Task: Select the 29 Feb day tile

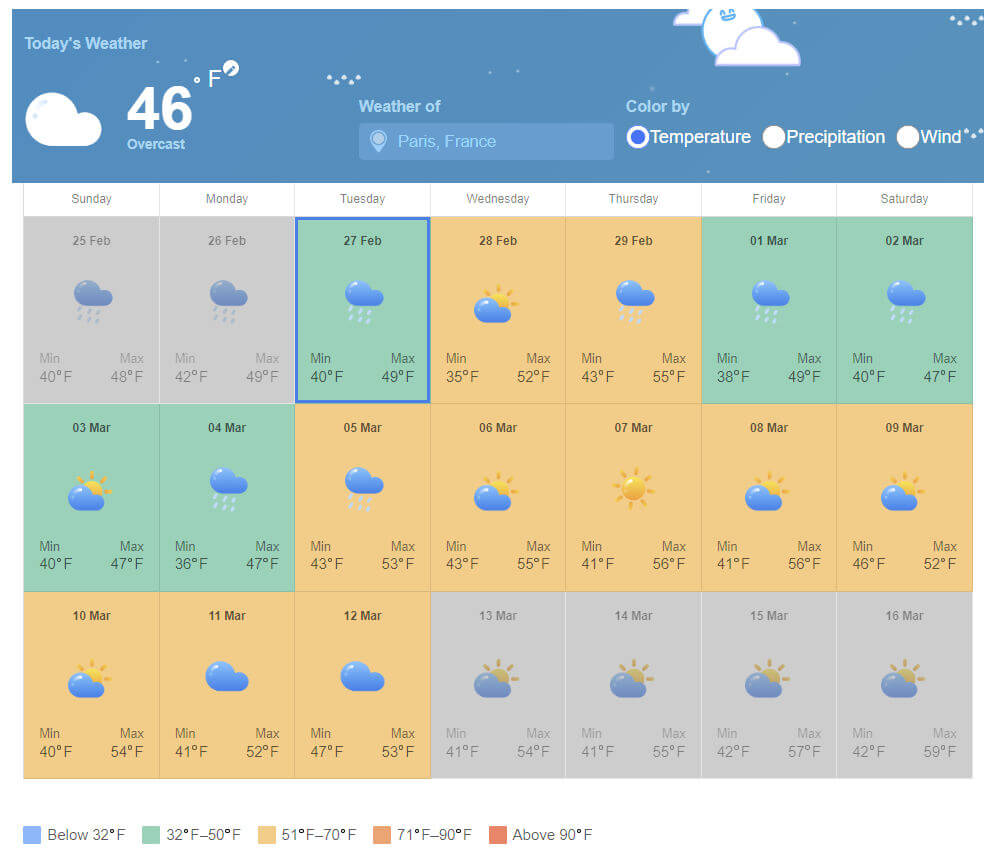Action: (x=633, y=310)
